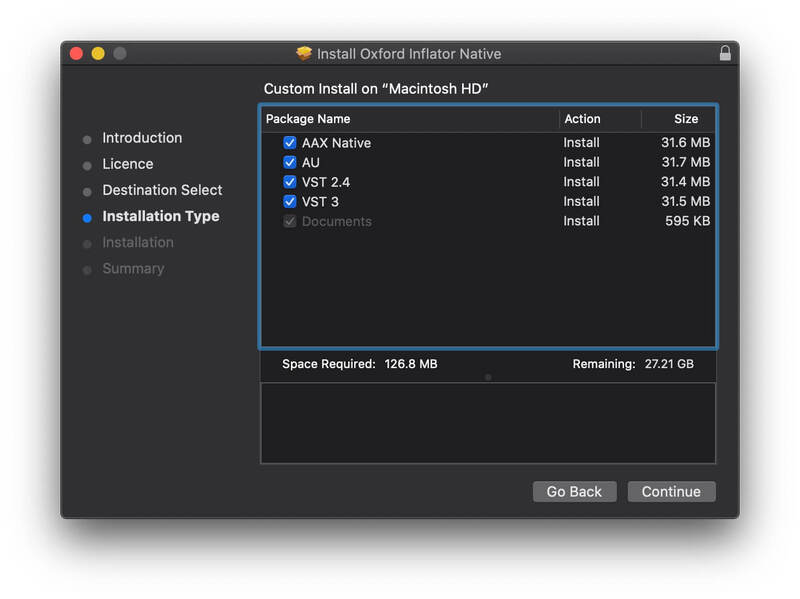Select the Introduction step in sidebar
Viewport: 800px width, 599px height.
142,138
